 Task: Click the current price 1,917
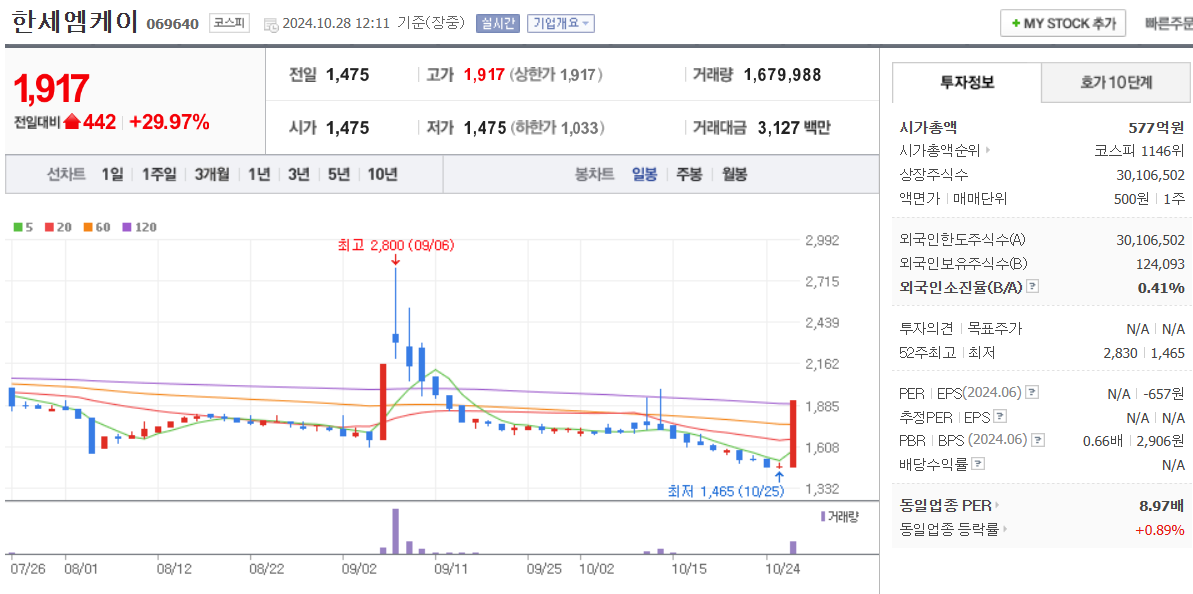(x=52, y=89)
